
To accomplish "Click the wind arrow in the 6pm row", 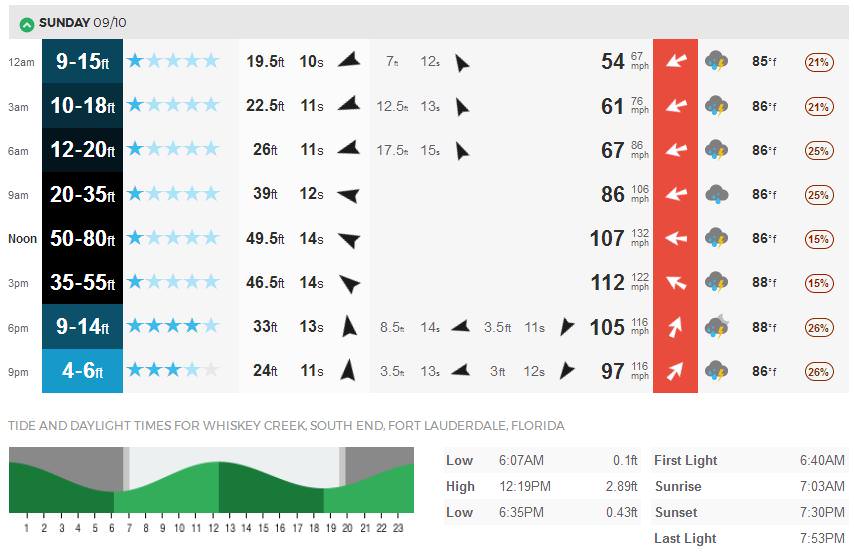I will pos(675,327).
